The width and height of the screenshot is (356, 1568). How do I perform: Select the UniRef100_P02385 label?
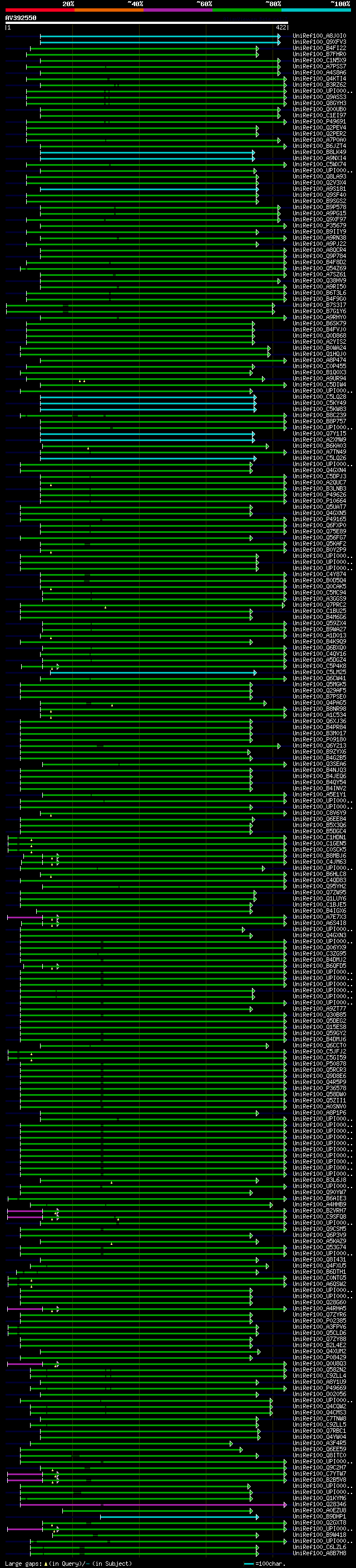tap(319, 1320)
